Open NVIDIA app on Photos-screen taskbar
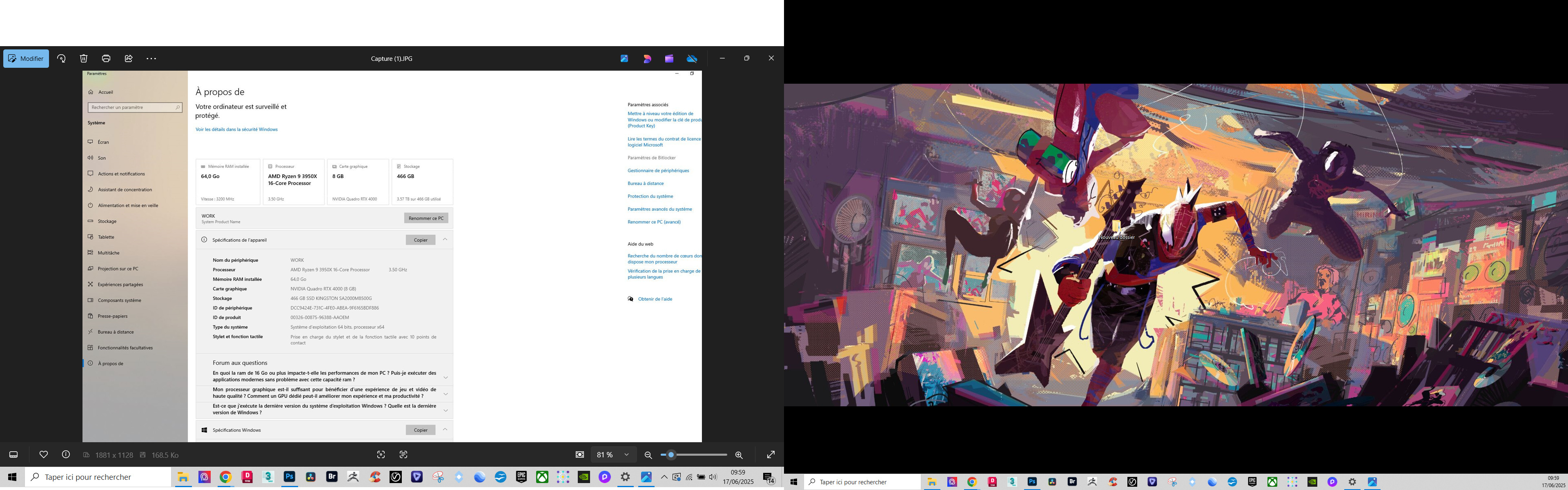The height and width of the screenshot is (490, 1568). pyautogui.click(x=584, y=477)
